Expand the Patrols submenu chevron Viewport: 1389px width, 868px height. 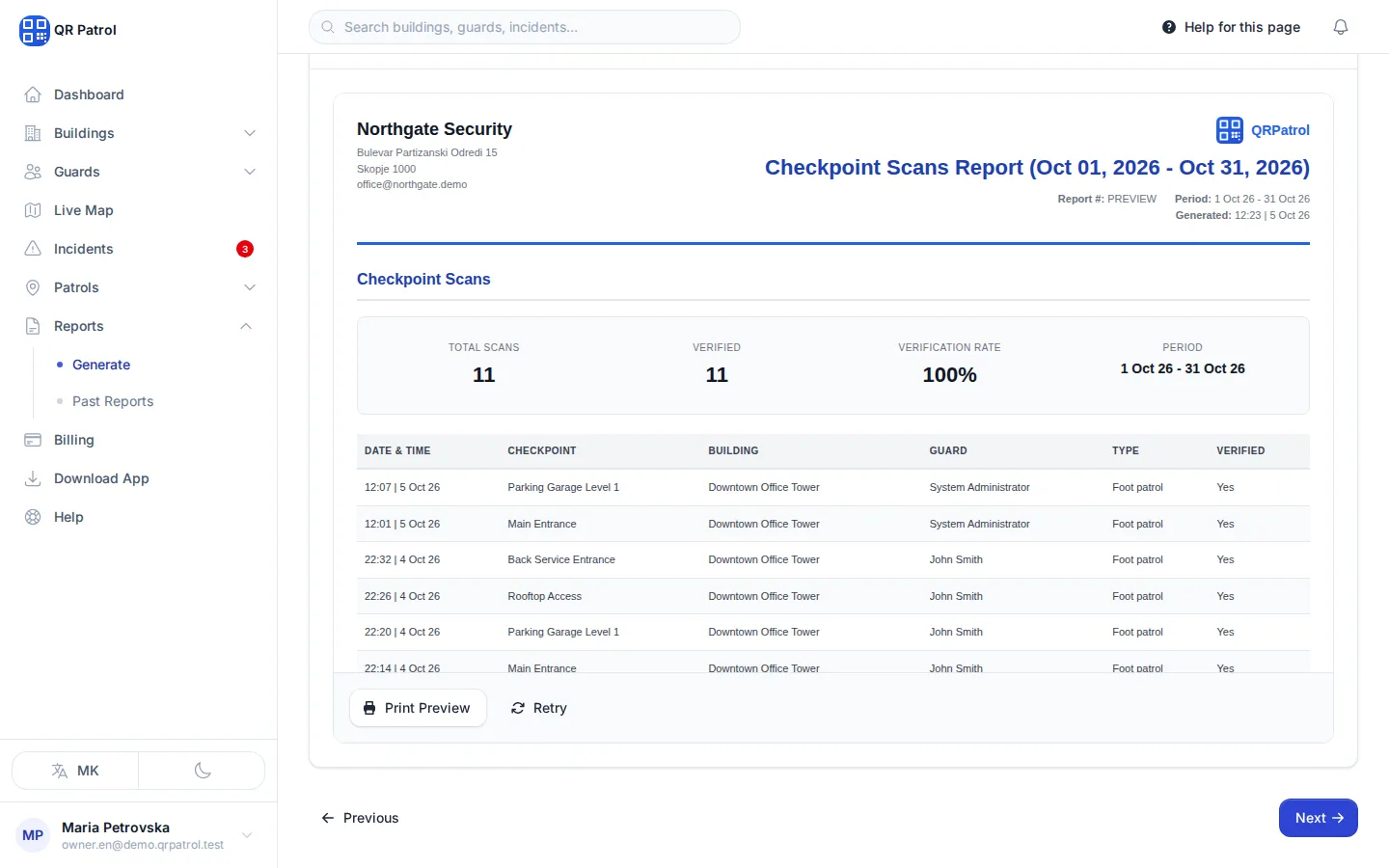[x=250, y=287]
